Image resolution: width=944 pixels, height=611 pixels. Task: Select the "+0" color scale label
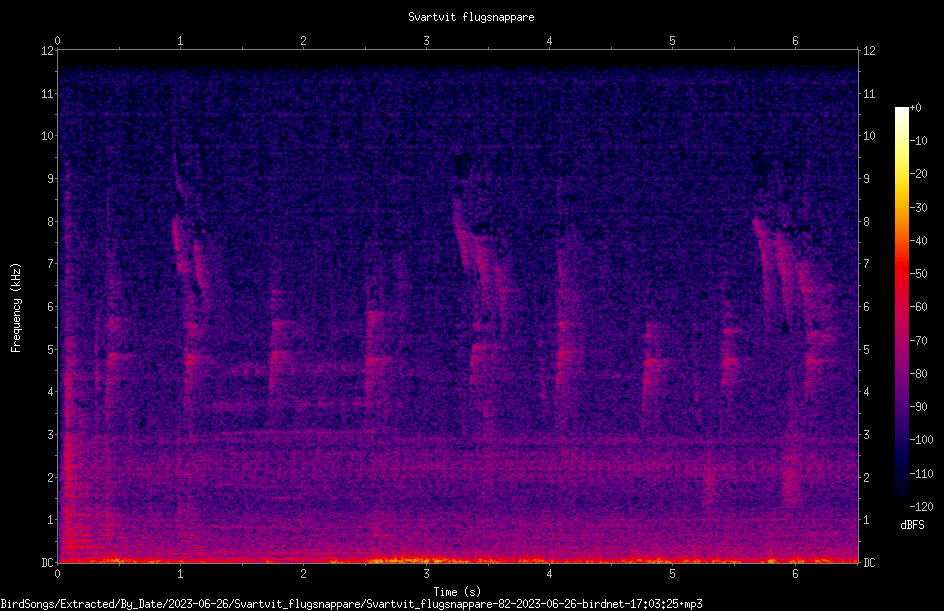coord(915,108)
